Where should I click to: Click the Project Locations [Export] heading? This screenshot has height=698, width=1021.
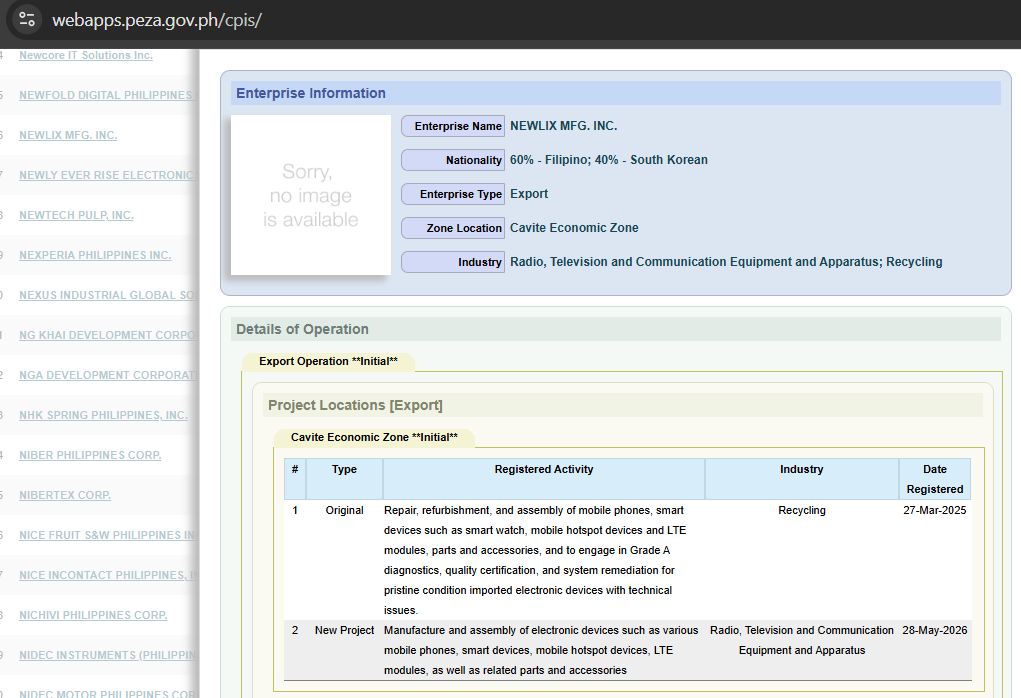point(355,406)
